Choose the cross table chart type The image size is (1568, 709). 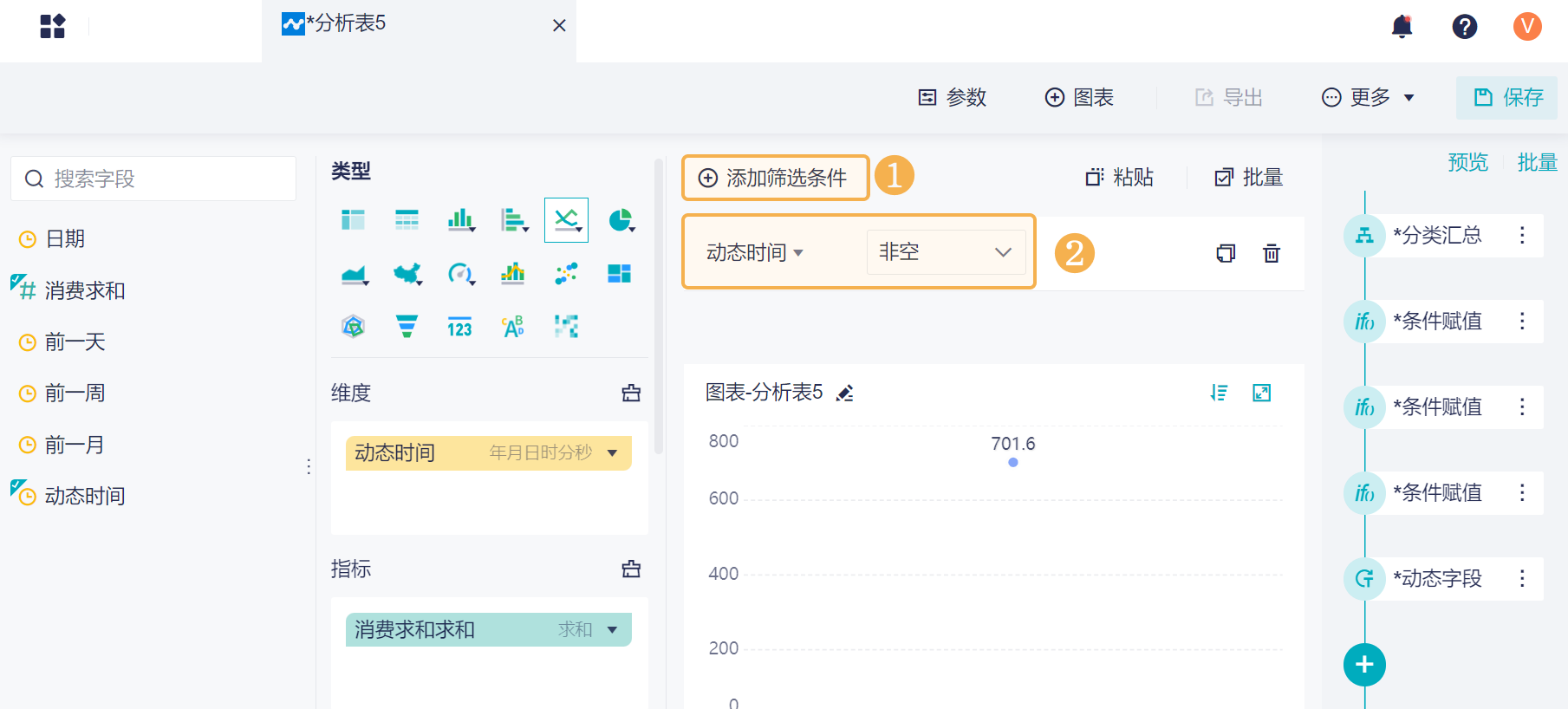[x=353, y=220]
